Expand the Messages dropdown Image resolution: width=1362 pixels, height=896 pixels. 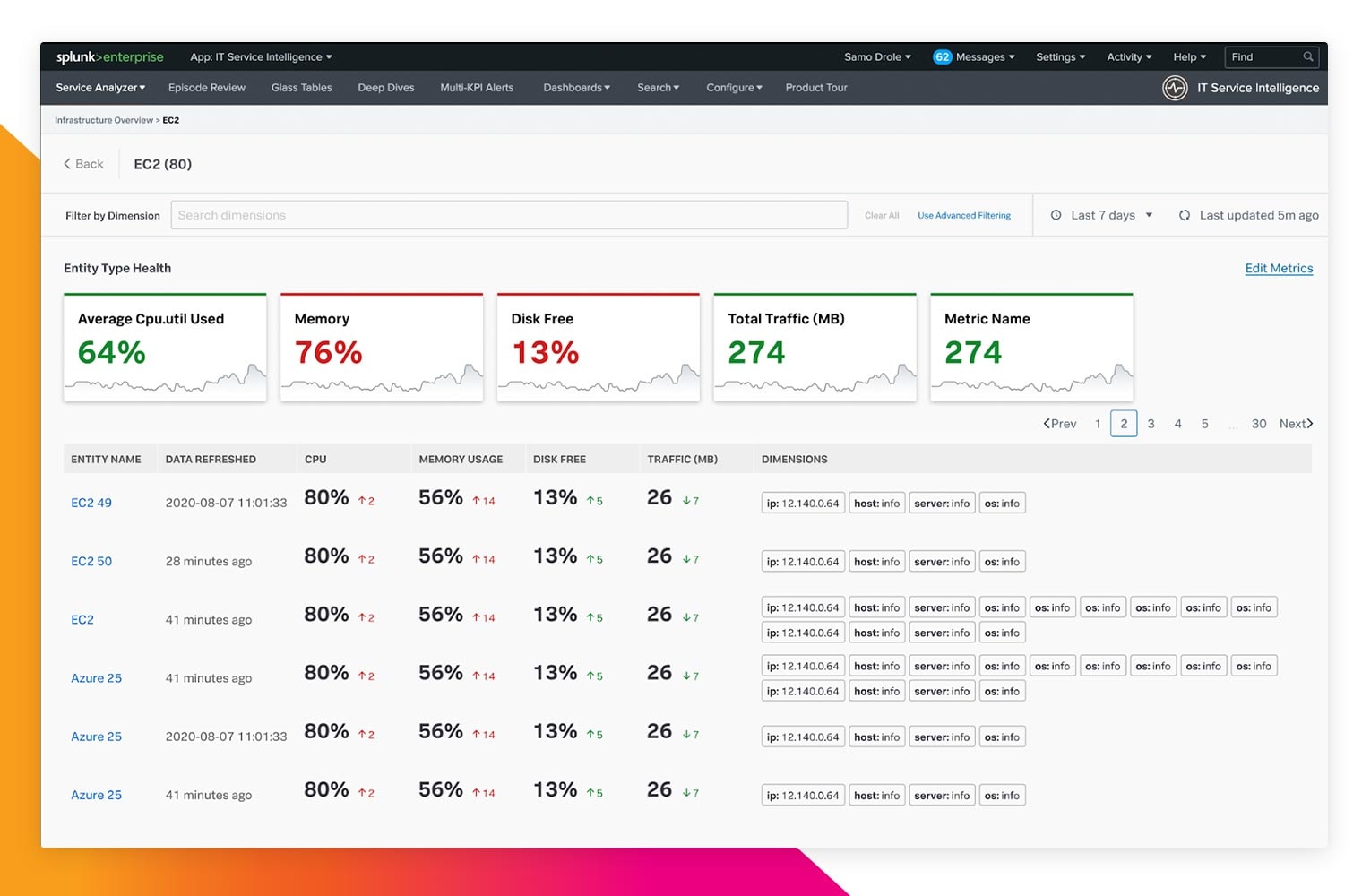coord(985,56)
